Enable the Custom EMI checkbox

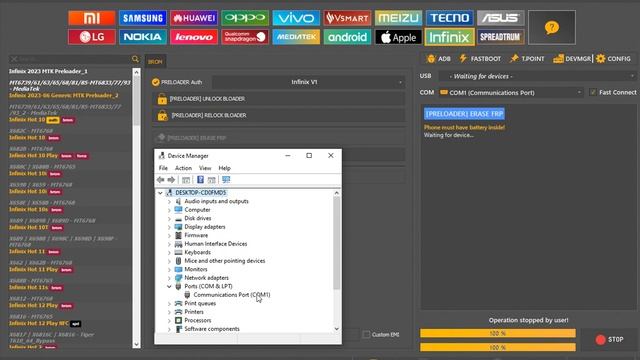click(x=366, y=334)
